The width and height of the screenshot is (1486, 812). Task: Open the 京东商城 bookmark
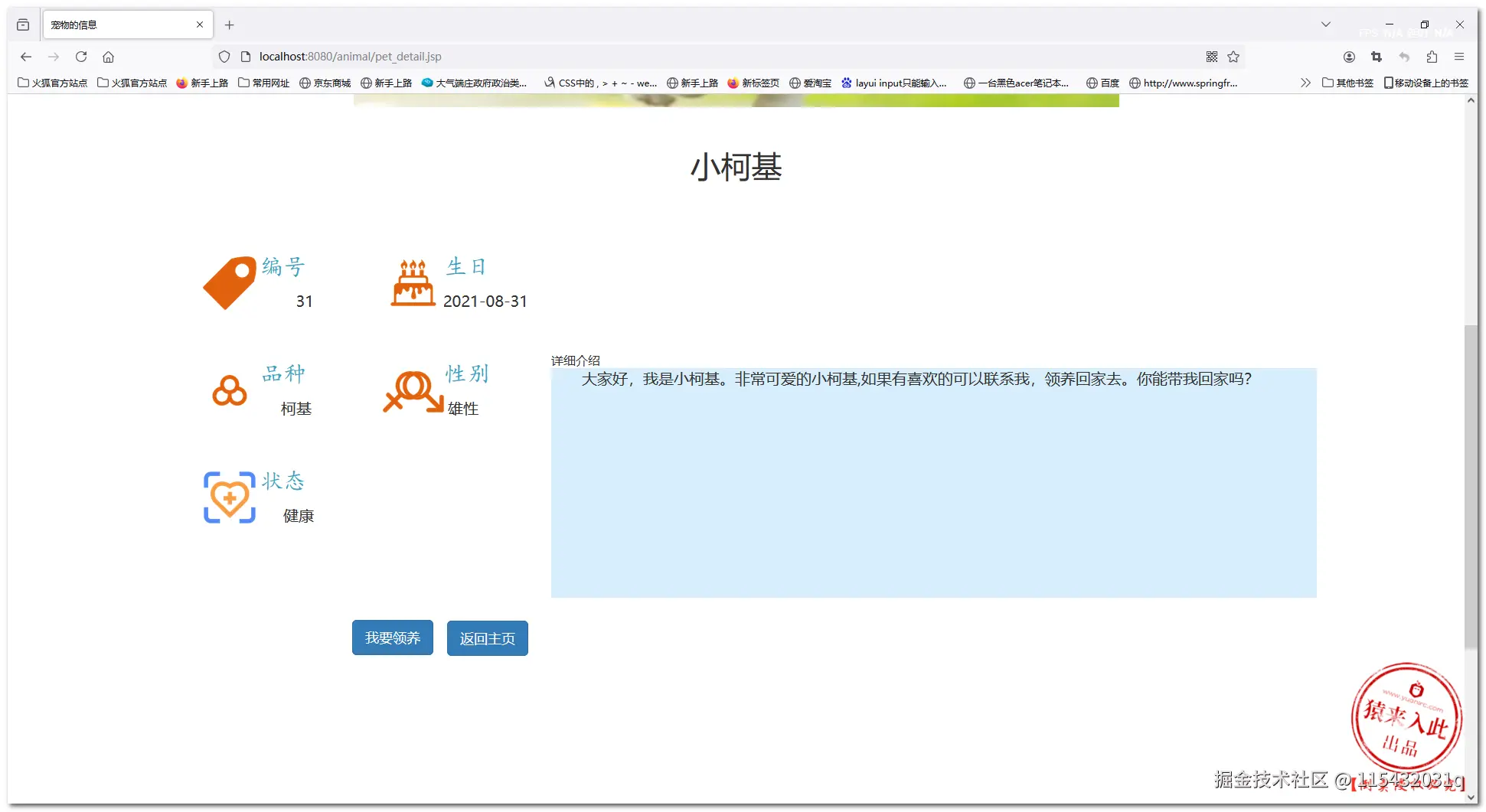[325, 83]
